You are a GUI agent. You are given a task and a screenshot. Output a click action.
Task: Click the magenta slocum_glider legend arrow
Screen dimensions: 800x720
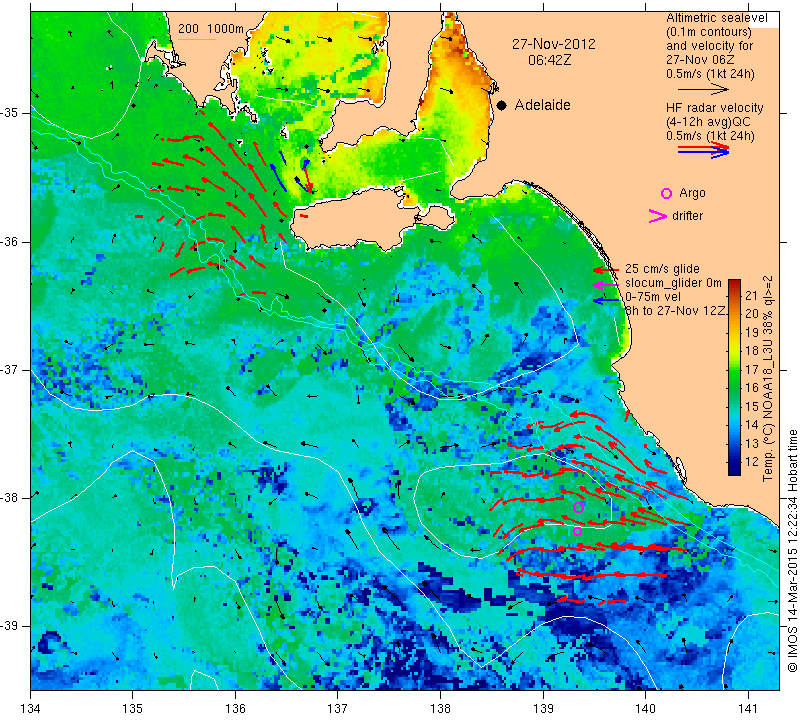[606, 284]
